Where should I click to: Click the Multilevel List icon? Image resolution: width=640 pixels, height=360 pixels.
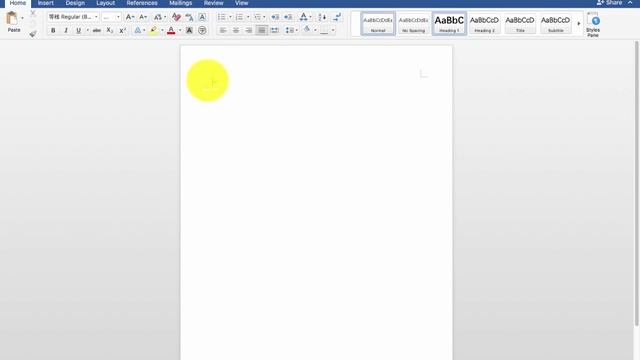tap(257, 17)
